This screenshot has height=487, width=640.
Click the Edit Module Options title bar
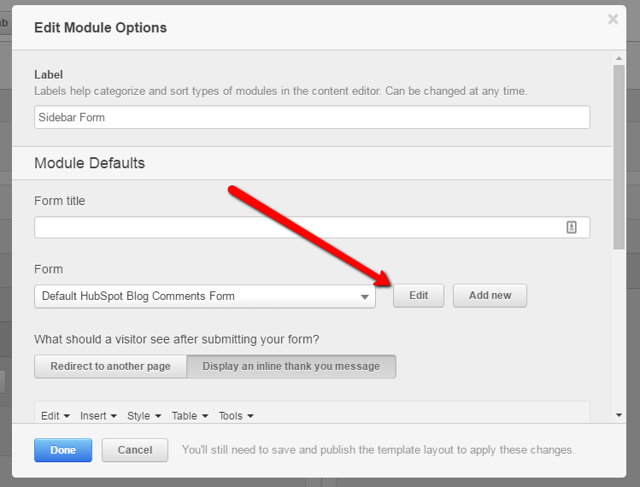(x=300, y=27)
